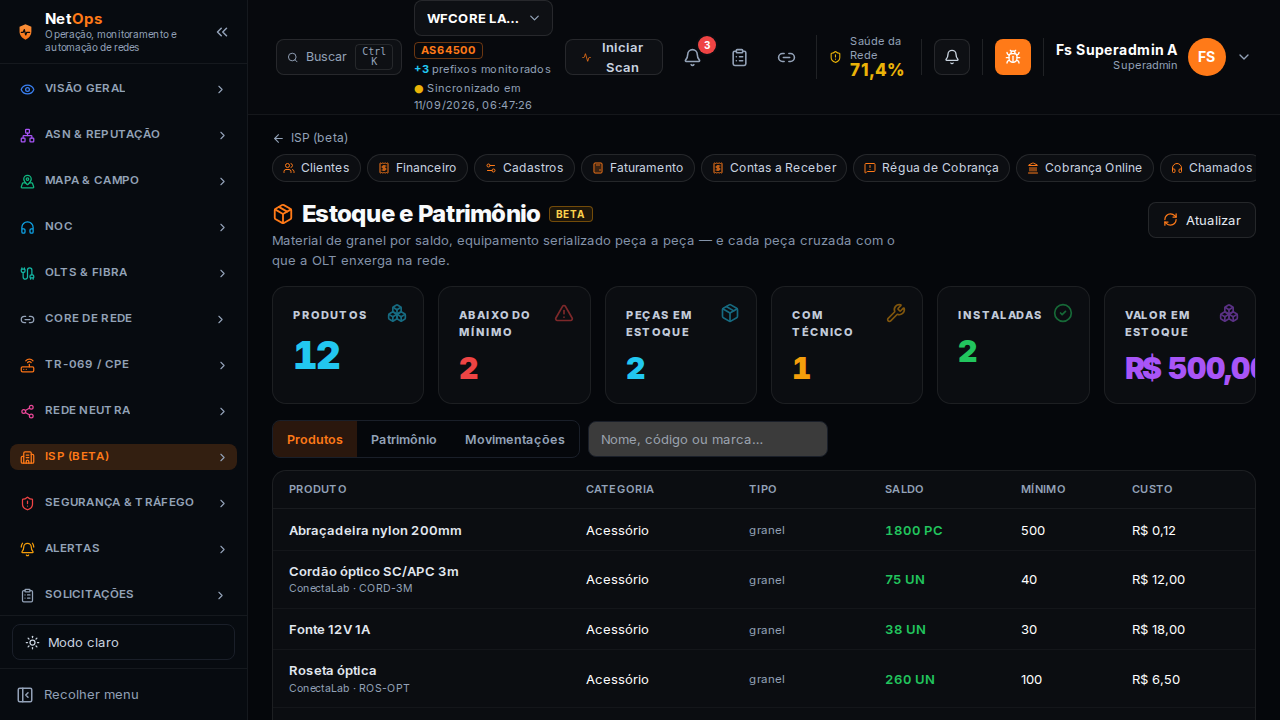Expand TR-069 / CPE sidebar section
Image resolution: width=1280 pixels, height=720 pixels.
pos(123,365)
